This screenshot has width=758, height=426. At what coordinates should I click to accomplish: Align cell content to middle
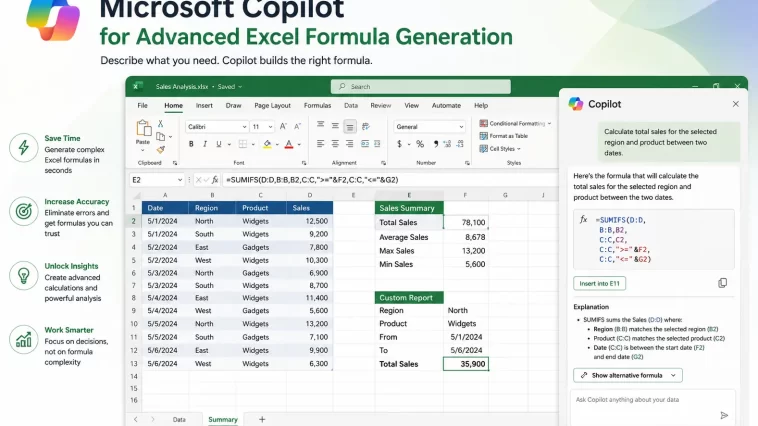(x=335, y=126)
